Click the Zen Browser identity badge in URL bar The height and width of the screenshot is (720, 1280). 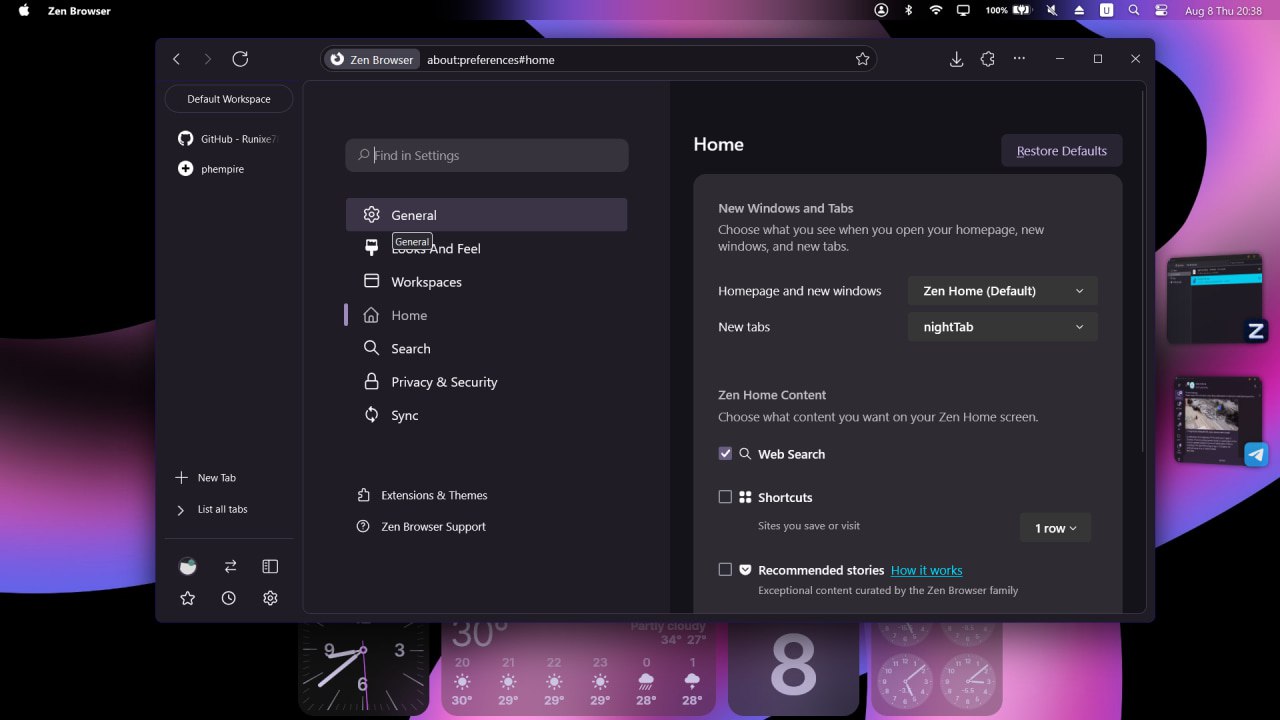[372, 59]
